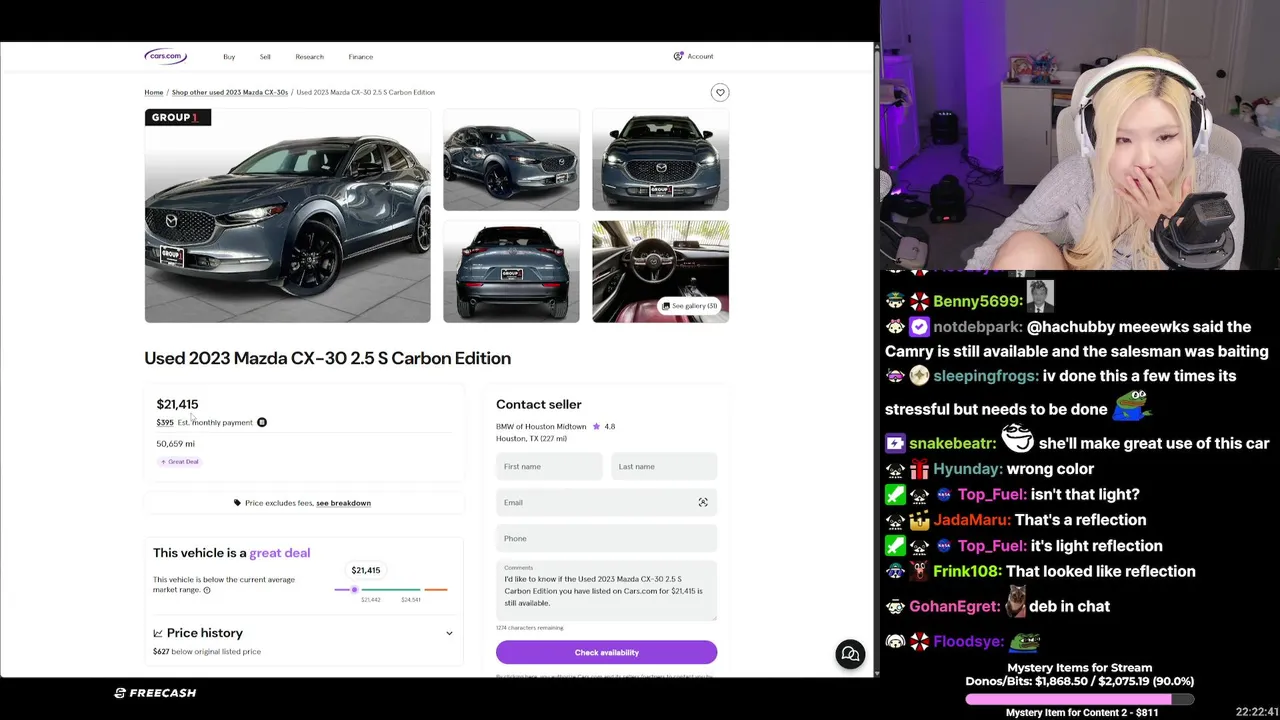The width and height of the screenshot is (1280, 720).
Task: Open the Finance menu
Action: point(360,57)
